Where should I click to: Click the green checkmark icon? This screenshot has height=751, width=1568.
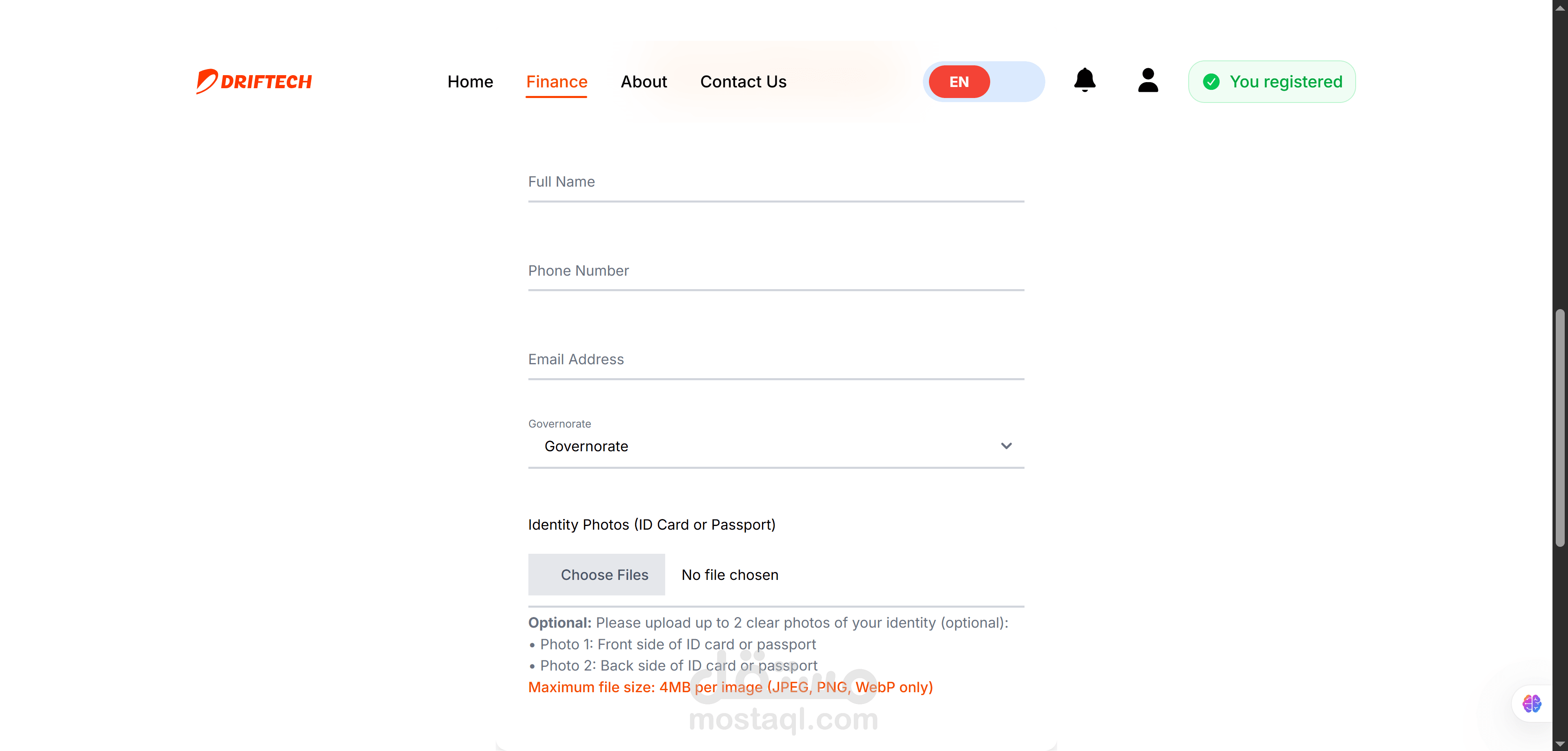[1211, 82]
